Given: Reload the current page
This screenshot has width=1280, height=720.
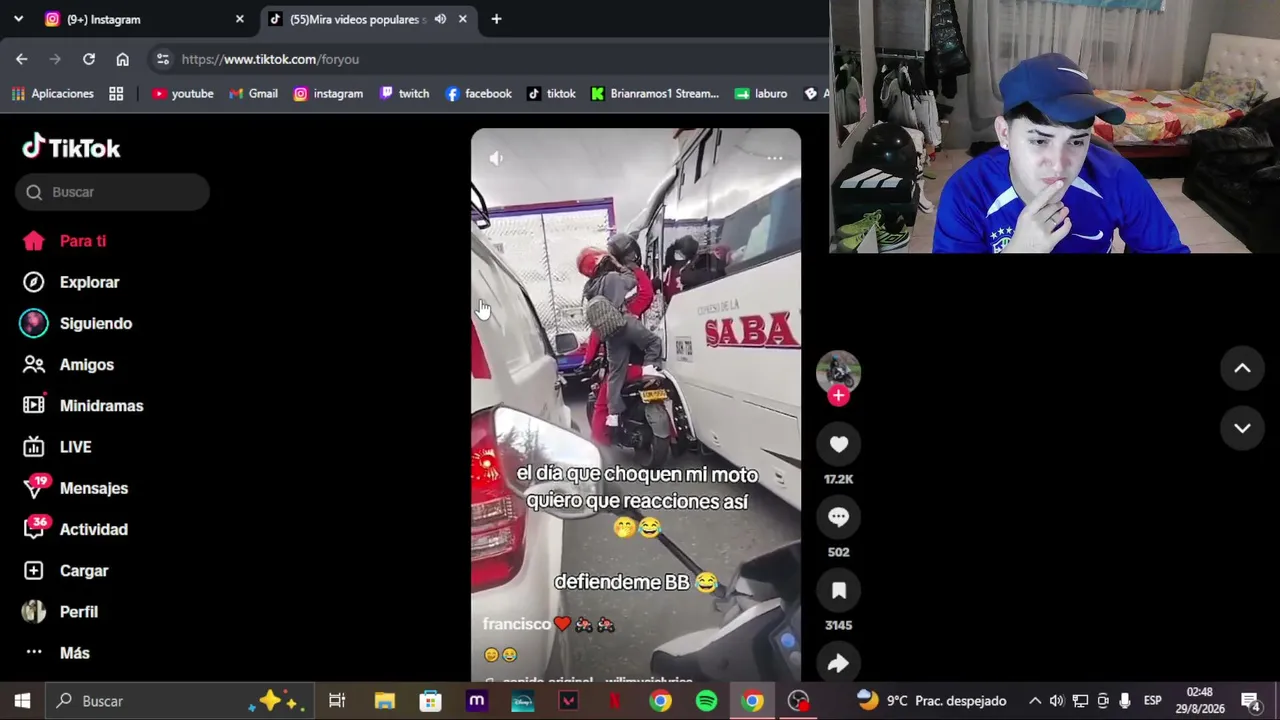Looking at the screenshot, I should 89,59.
